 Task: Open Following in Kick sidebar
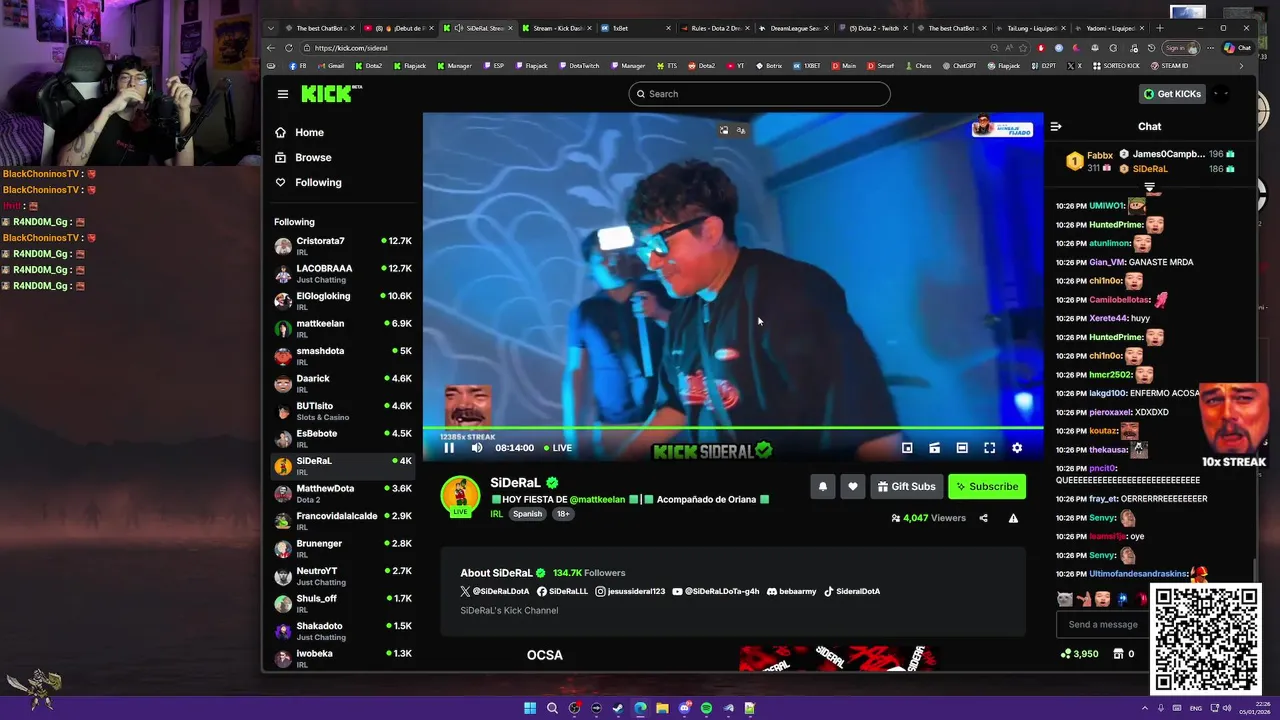tap(318, 183)
